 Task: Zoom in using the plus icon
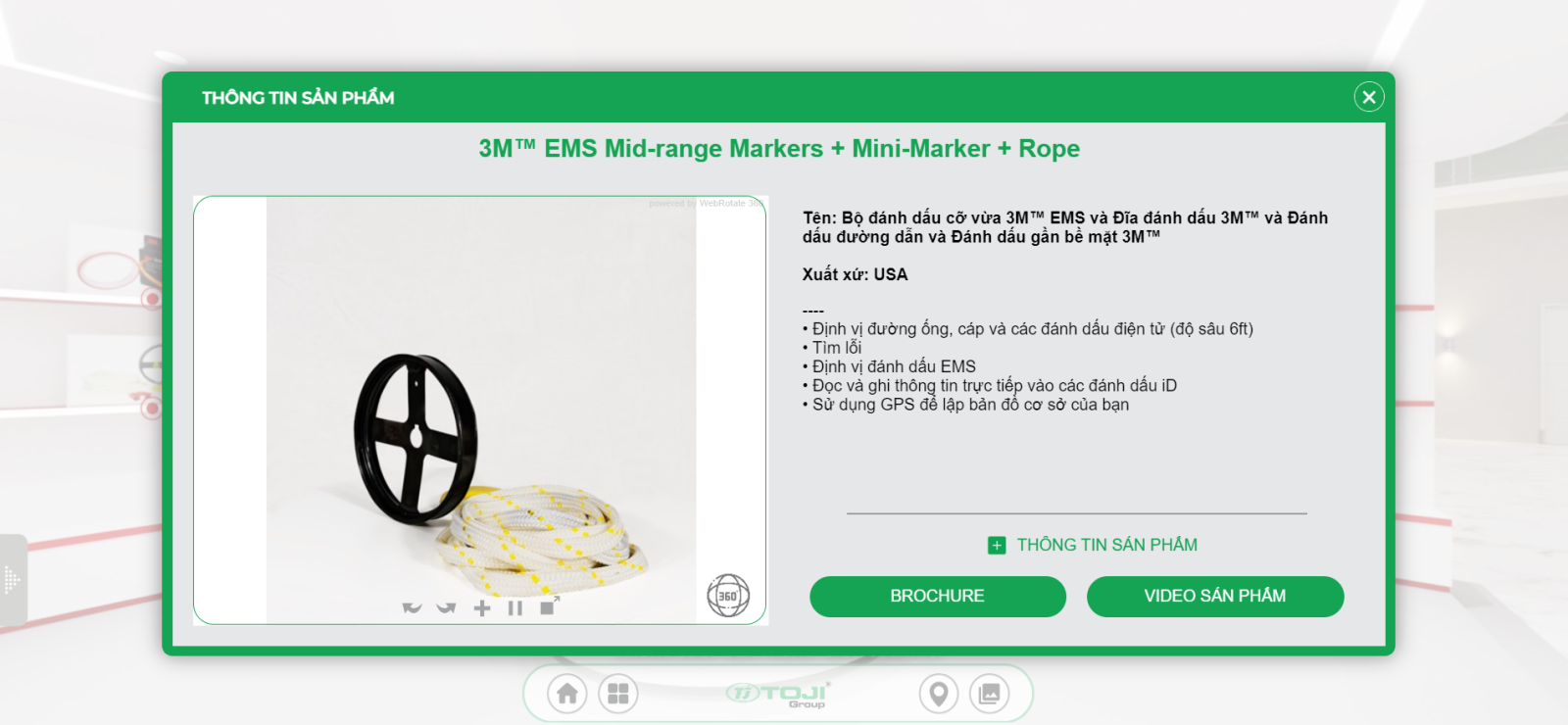pyautogui.click(x=481, y=608)
